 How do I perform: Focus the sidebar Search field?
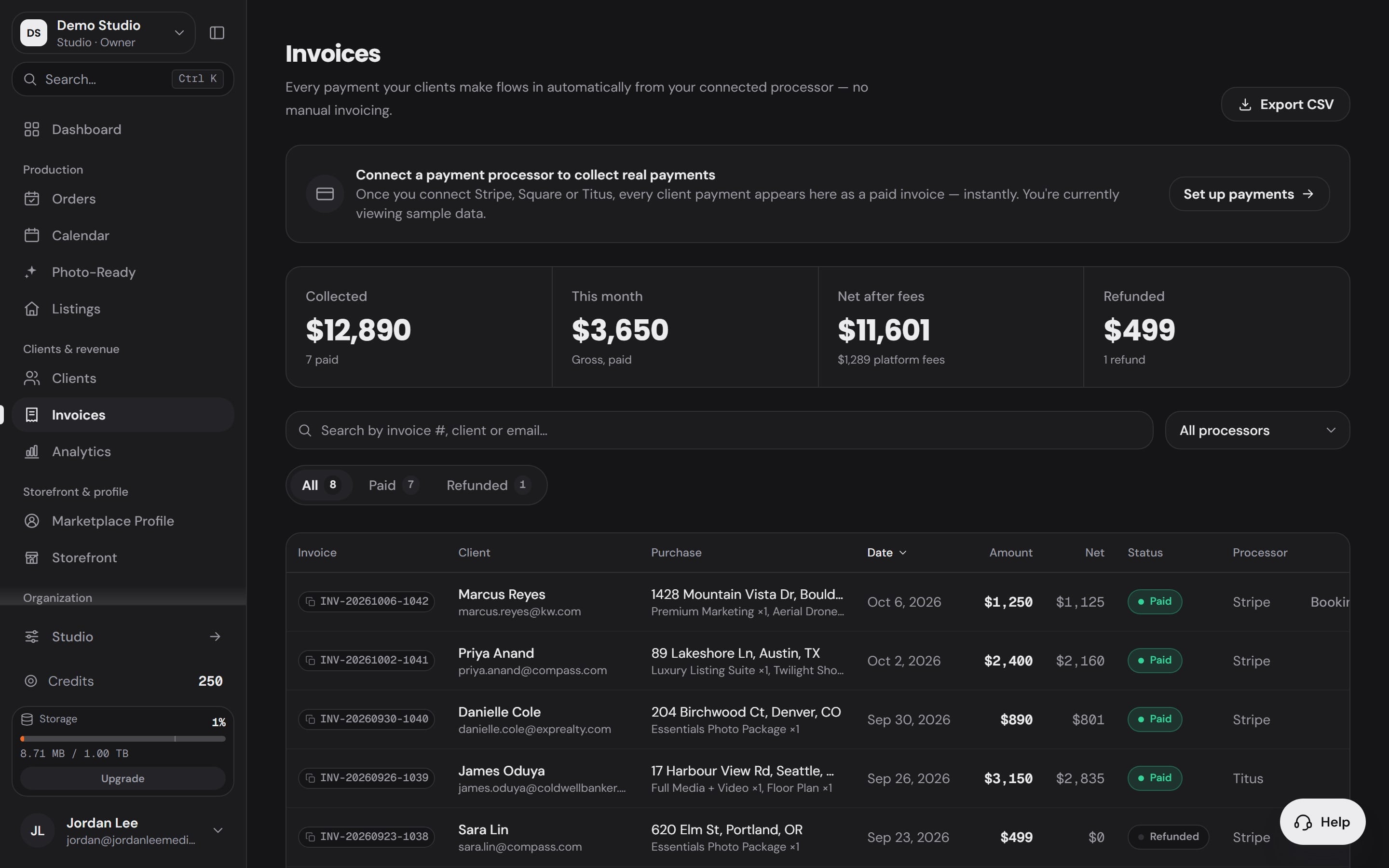[x=123, y=79]
